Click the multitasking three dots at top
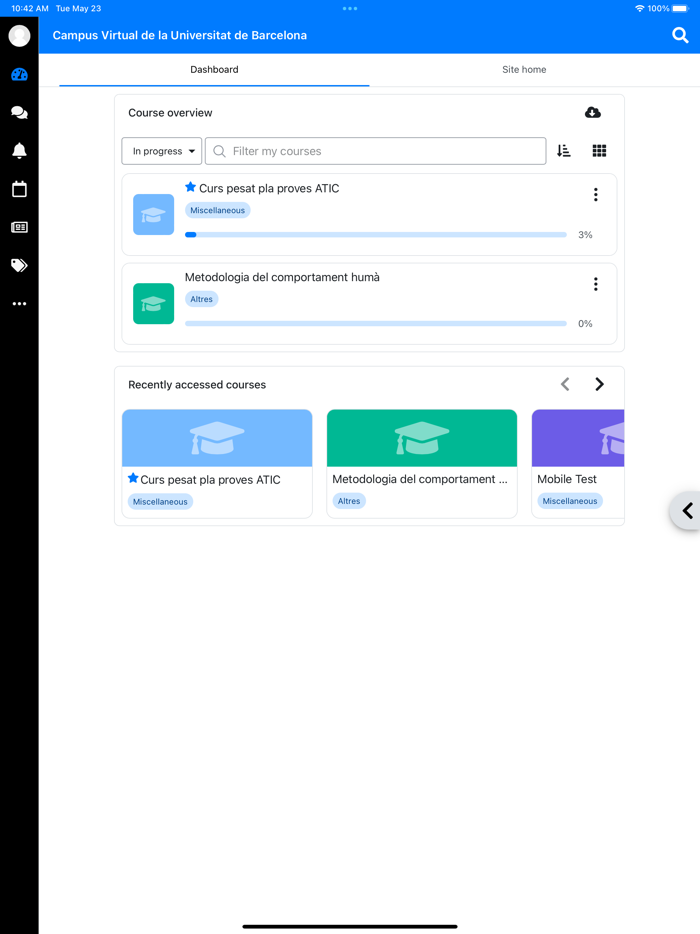The height and width of the screenshot is (934, 700). (350, 8)
